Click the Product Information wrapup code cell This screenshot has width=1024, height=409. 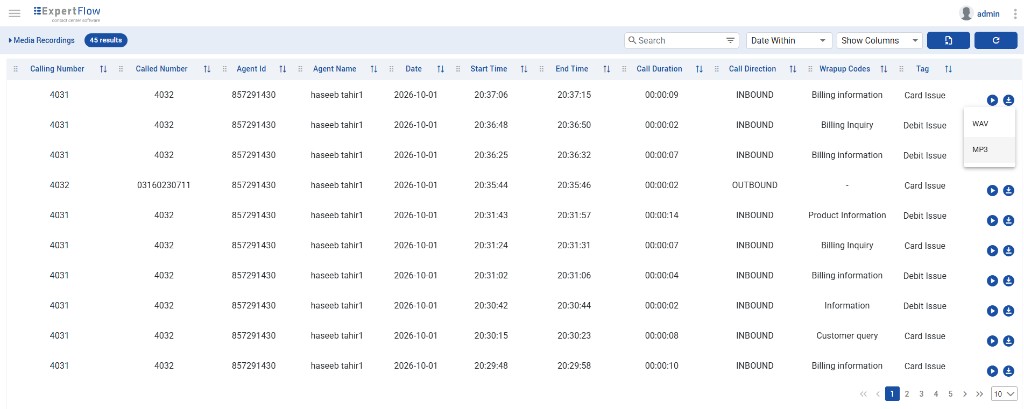click(847, 216)
